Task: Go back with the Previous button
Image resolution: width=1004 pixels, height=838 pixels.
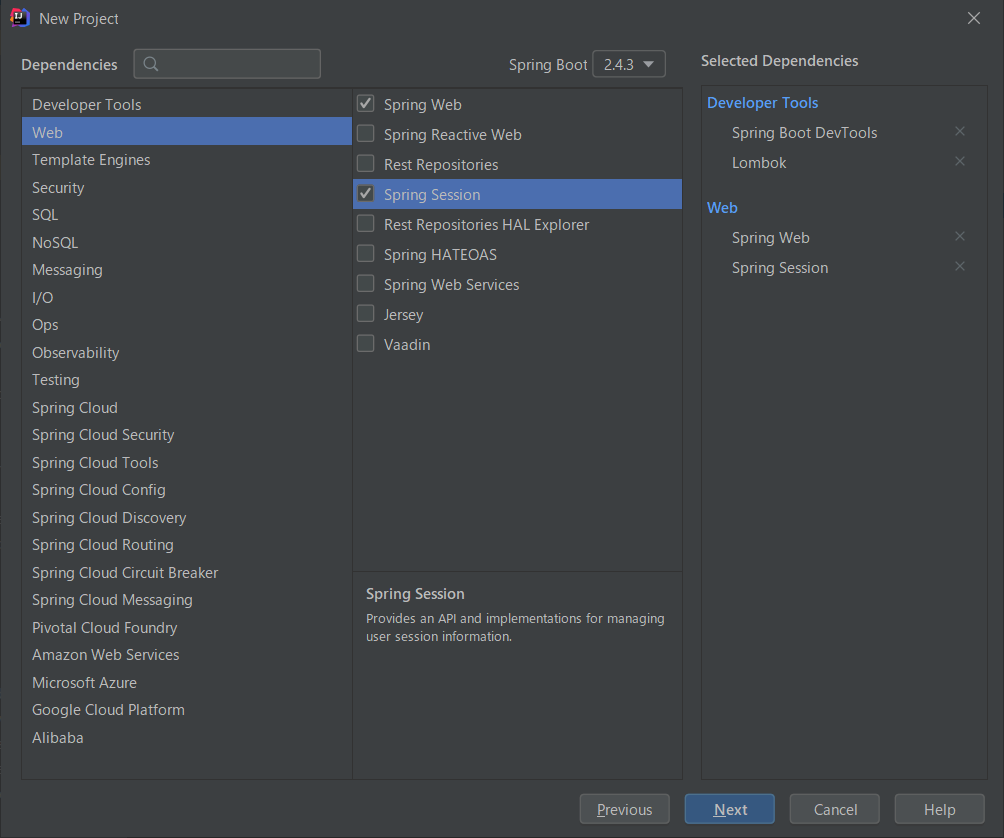Action: pos(624,810)
